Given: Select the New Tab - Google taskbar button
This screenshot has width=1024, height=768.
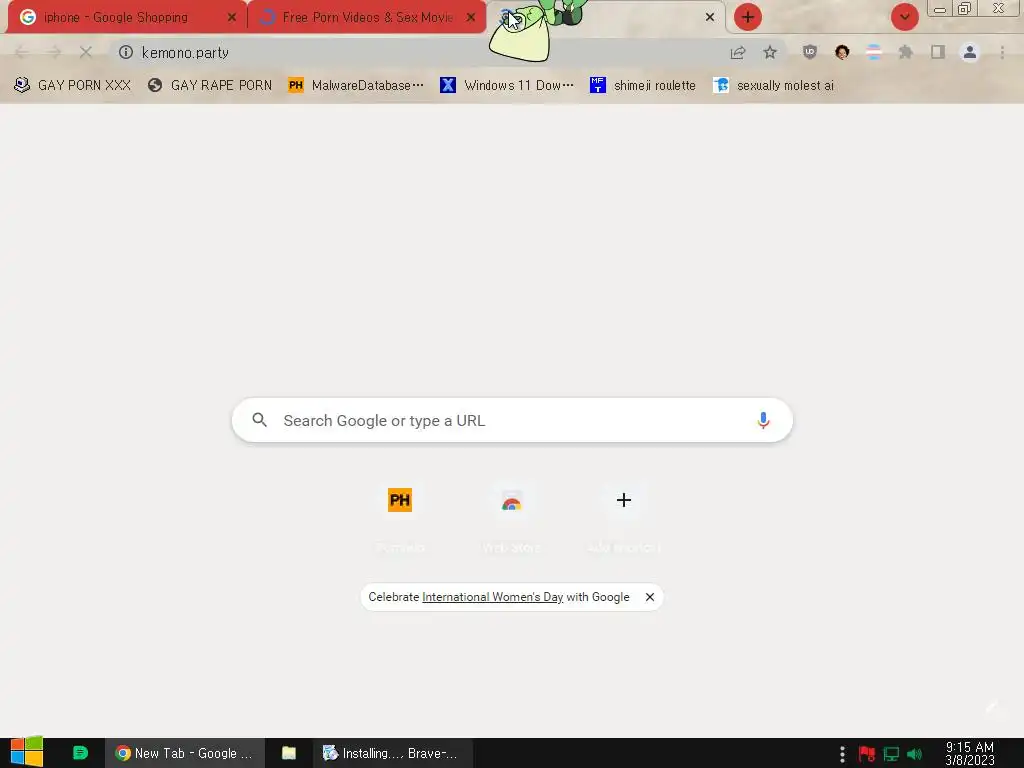Looking at the screenshot, I should coord(185,753).
